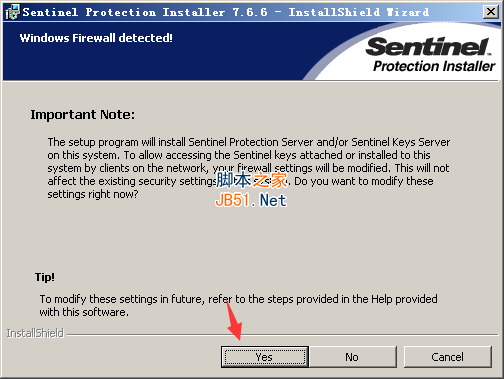Close the InstallShield Wizard window
504x379 pixels.
(x=491, y=12)
